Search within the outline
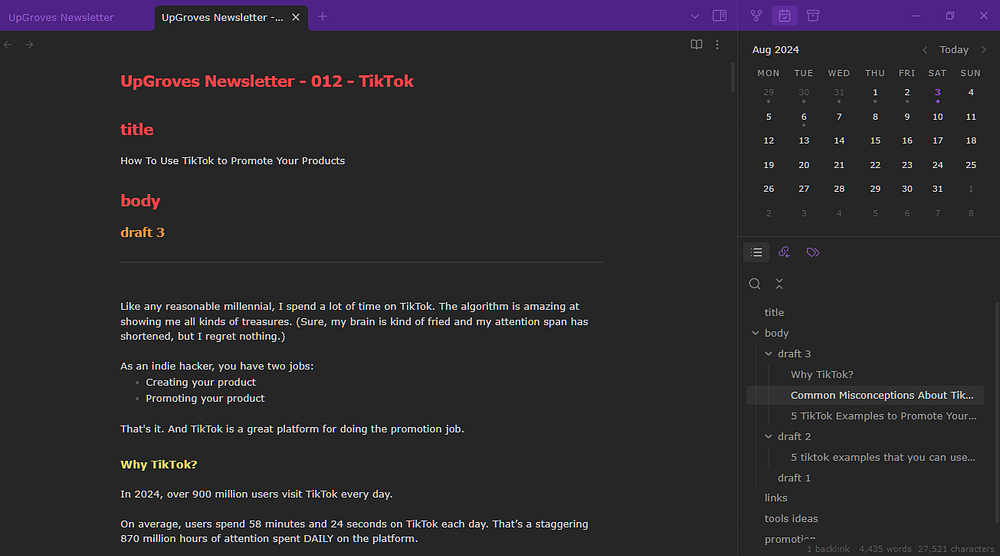Viewport: 1000px width, 556px height. (x=754, y=284)
